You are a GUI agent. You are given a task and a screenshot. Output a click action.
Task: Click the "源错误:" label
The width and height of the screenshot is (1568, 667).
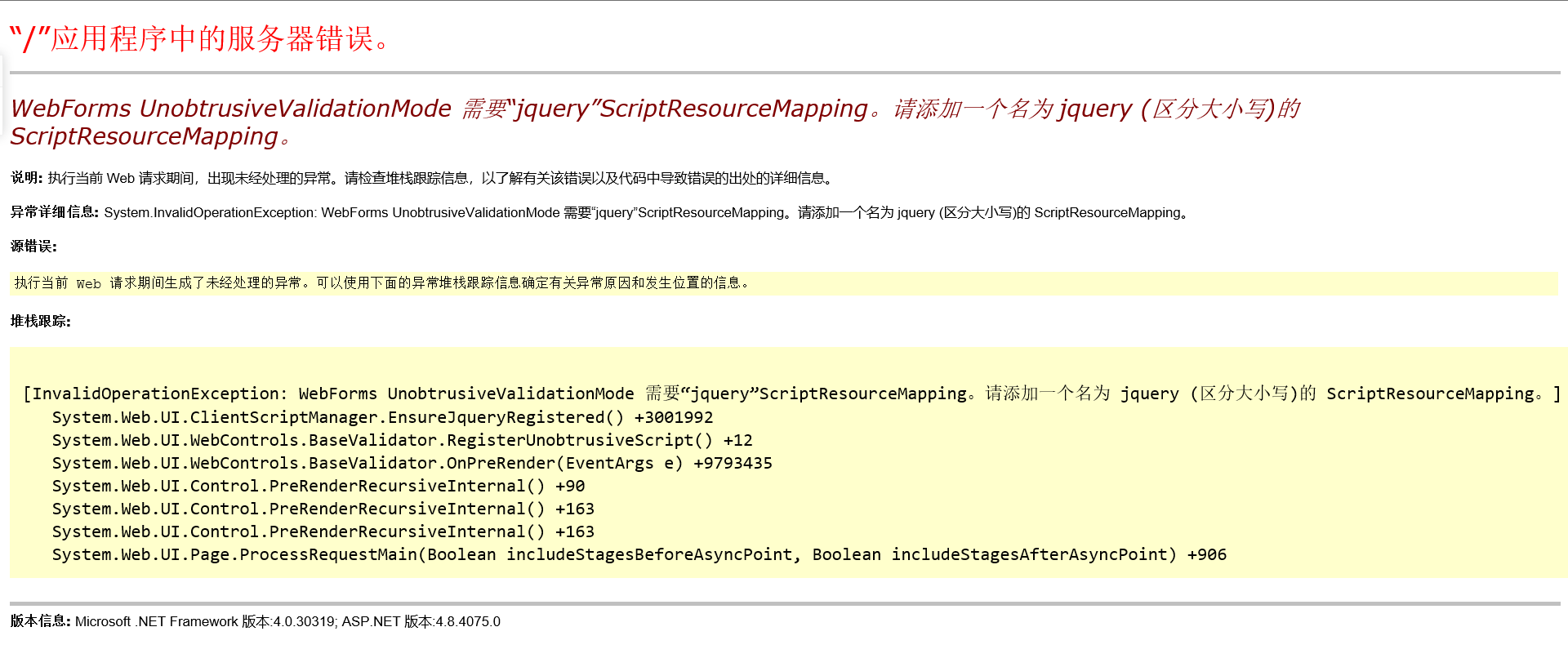(x=33, y=247)
